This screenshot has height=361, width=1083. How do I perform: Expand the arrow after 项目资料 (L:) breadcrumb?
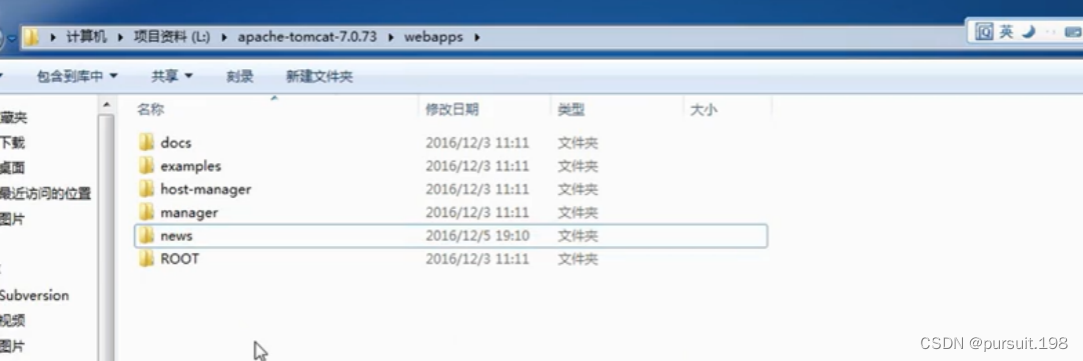pos(224,37)
